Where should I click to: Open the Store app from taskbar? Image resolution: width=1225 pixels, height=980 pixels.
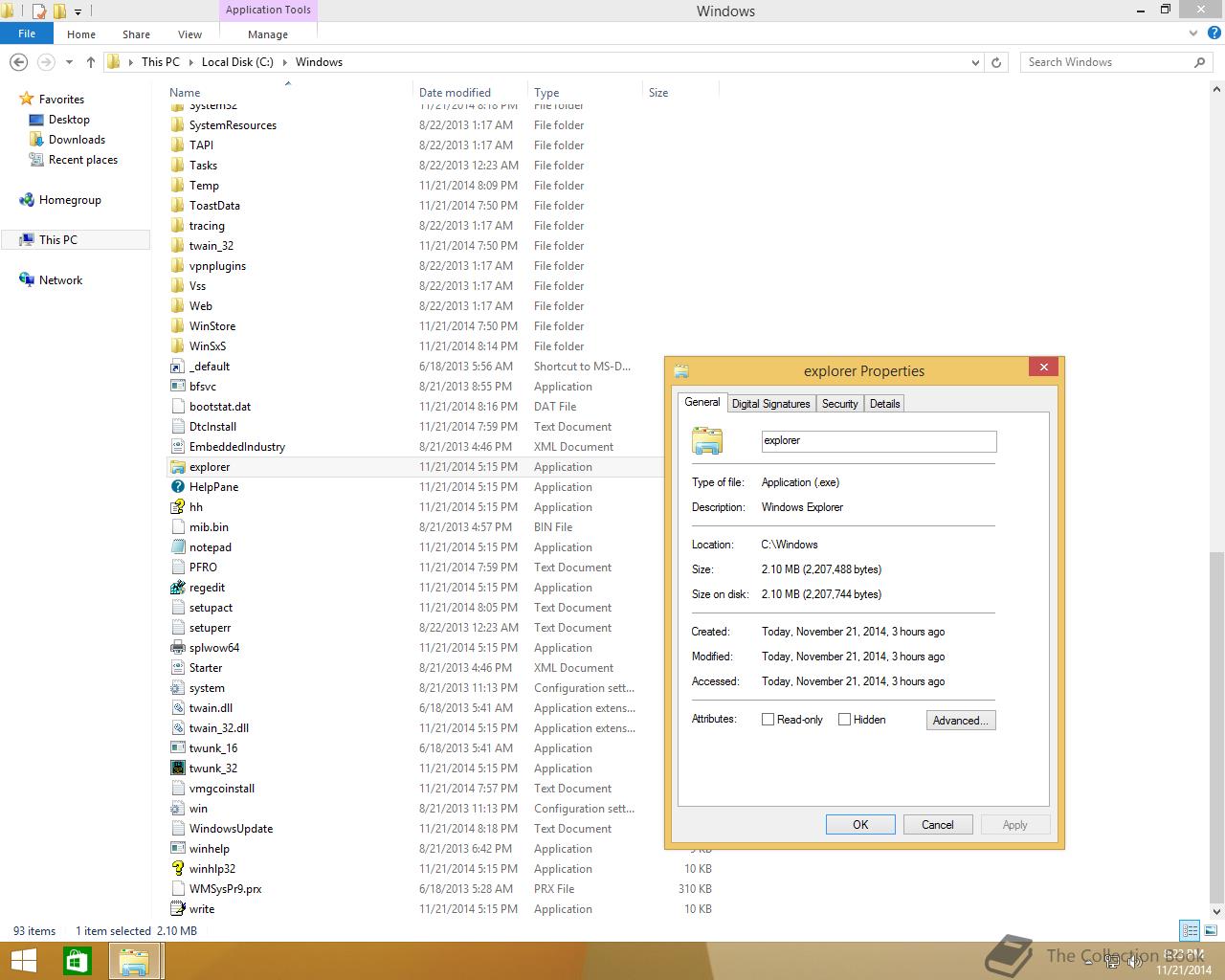78,961
